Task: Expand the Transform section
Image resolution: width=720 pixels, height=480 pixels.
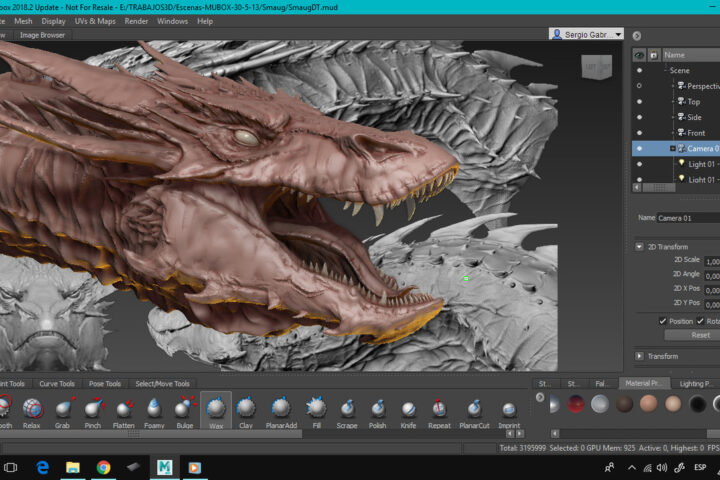Action: 639,356
